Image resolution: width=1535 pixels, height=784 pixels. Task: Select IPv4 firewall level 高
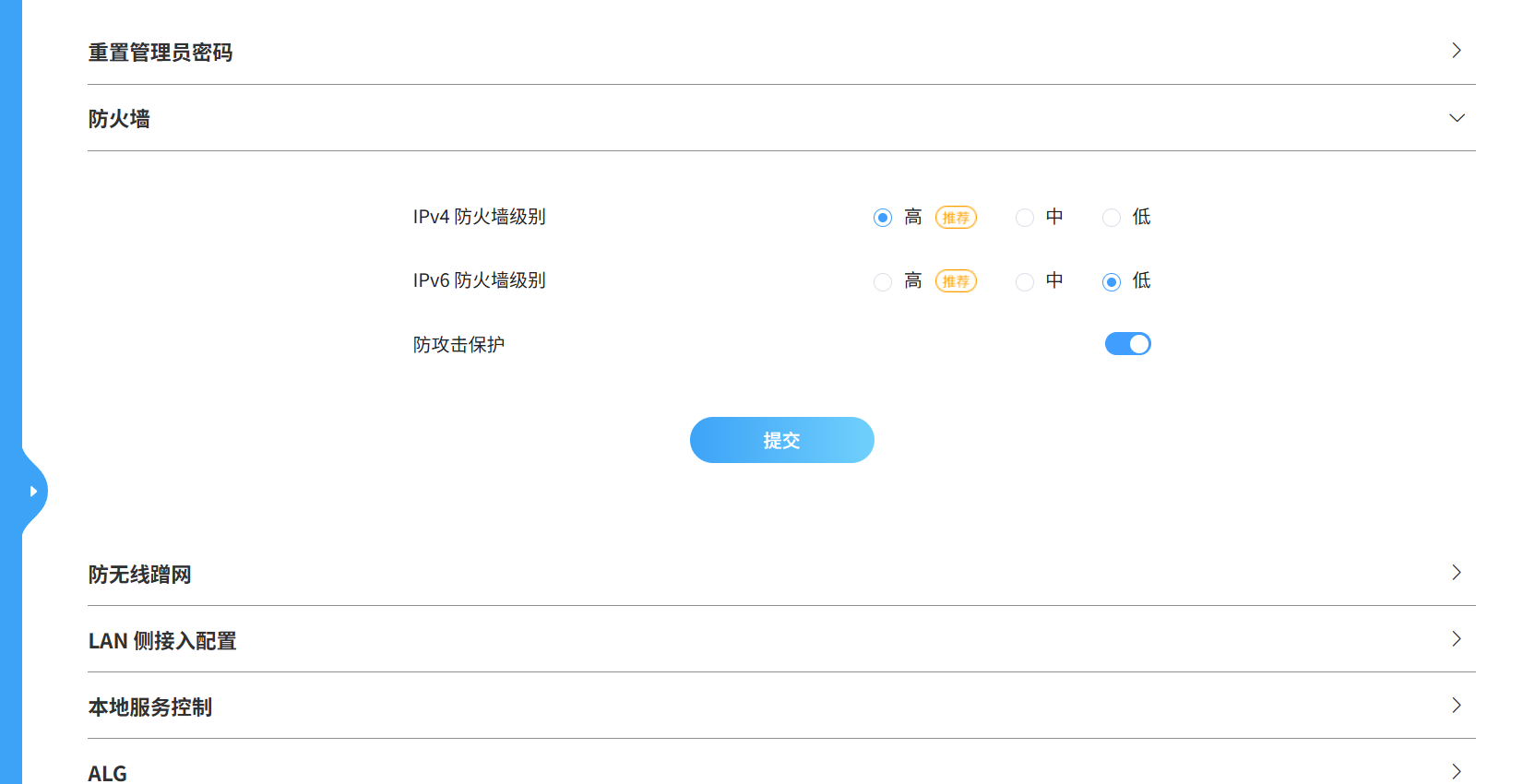click(x=883, y=218)
